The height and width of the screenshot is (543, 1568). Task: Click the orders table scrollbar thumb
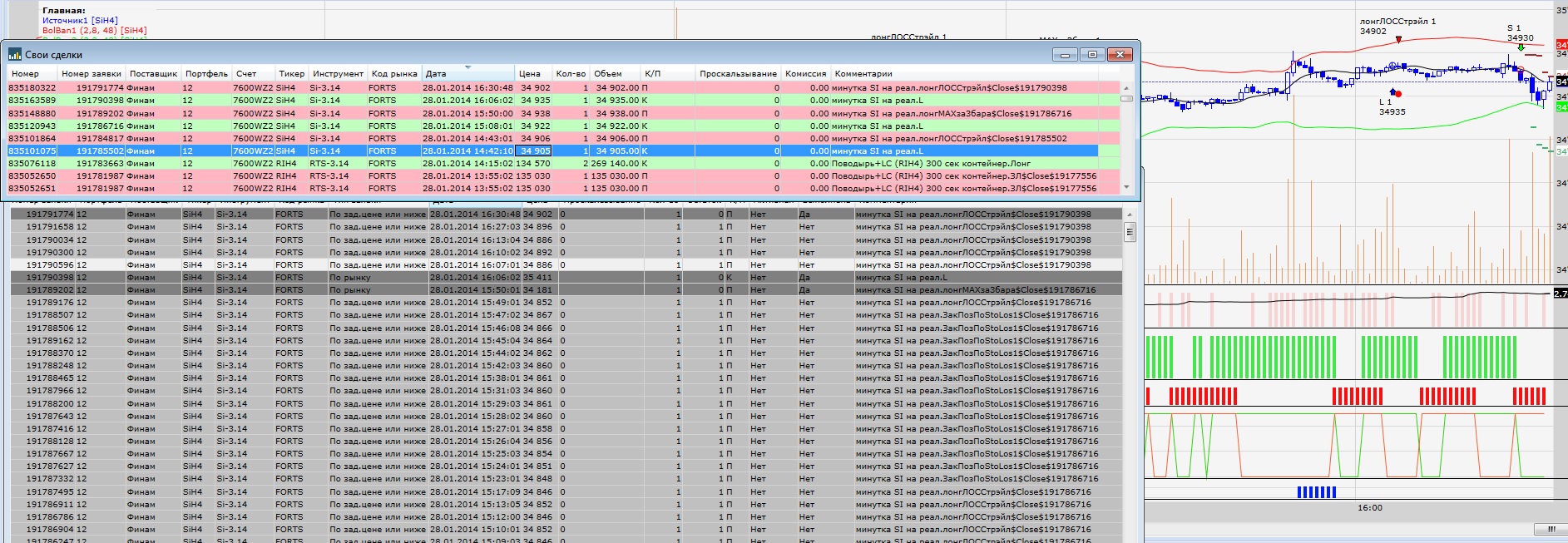(x=1130, y=232)
